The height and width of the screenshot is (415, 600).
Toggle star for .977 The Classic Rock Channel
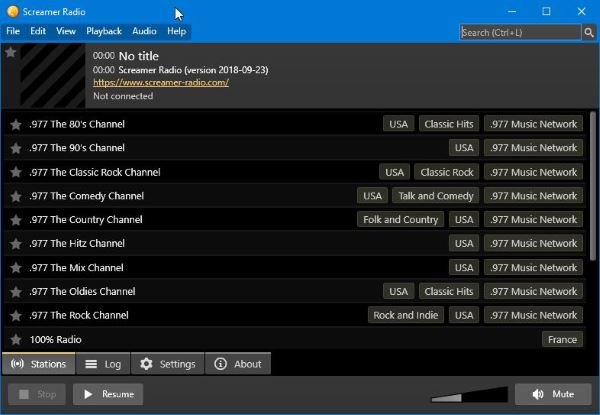point(16,172)
